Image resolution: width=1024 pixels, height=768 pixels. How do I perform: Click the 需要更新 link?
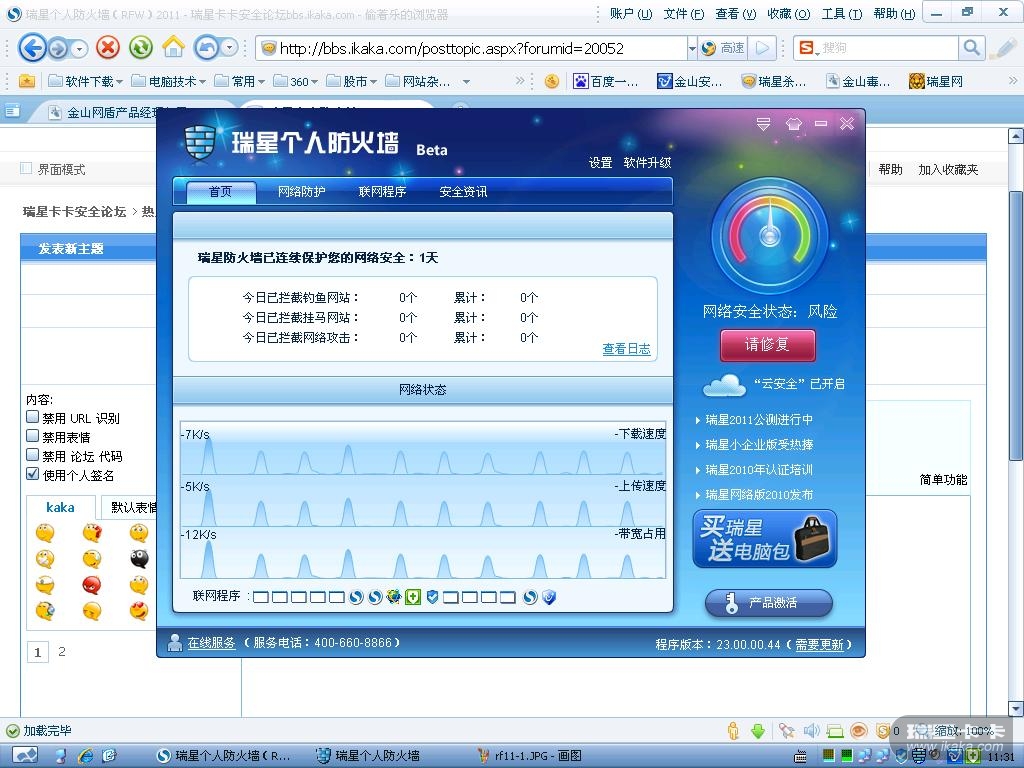point(819,645)
